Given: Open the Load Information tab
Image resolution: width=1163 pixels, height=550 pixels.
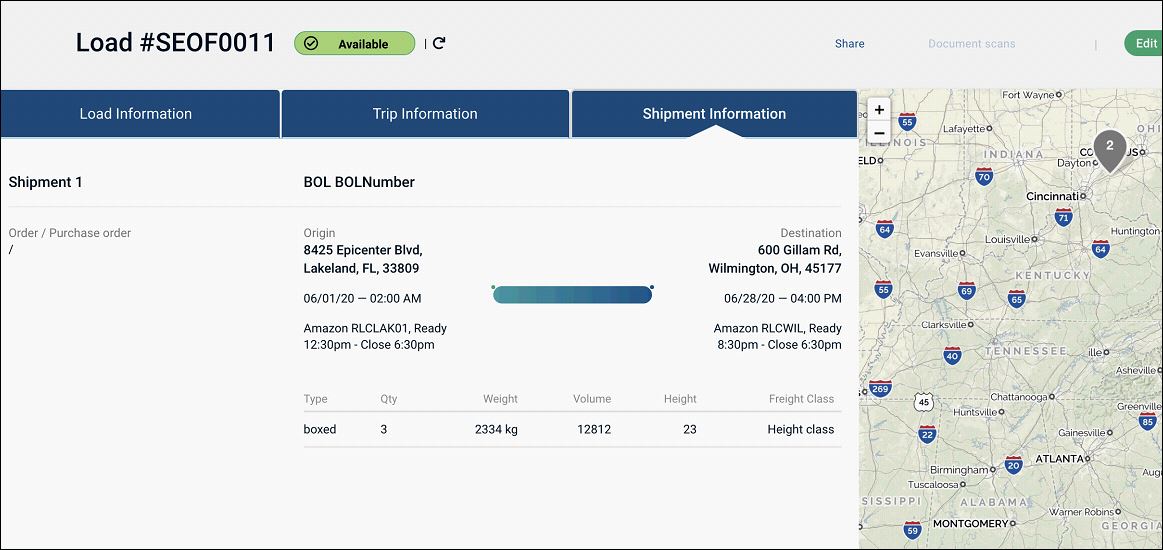Looking at the screenshot, I should coord(136,114).
